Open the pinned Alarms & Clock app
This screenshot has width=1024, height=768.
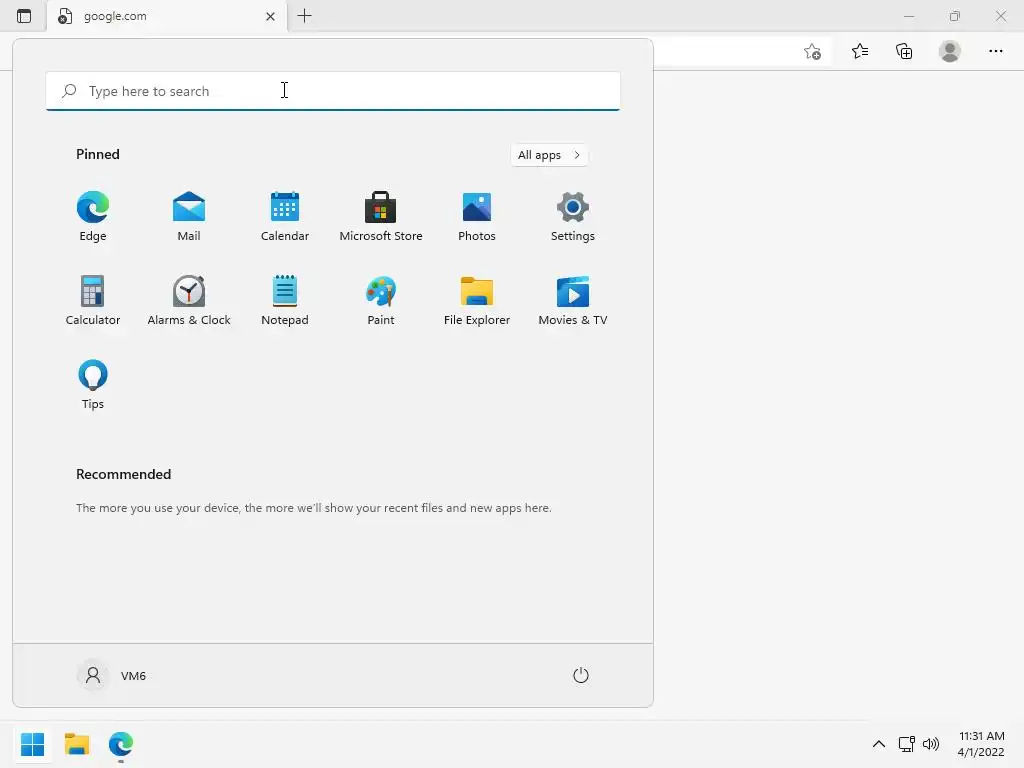(189, 300)
